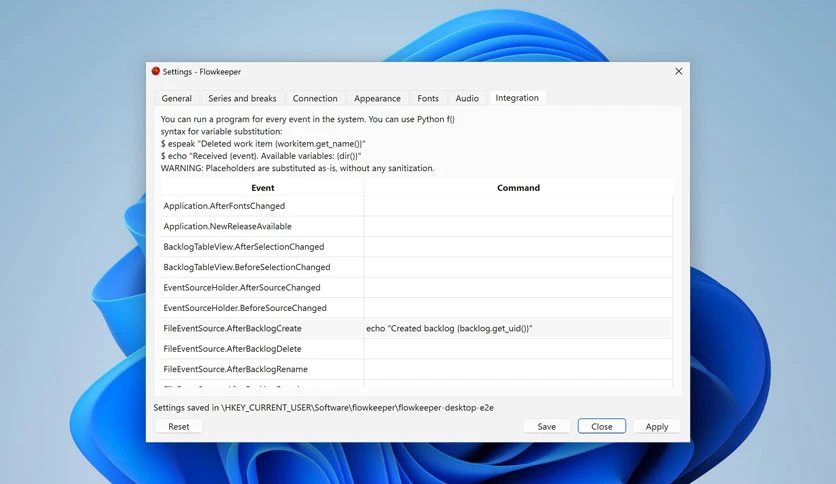Click the Flowkeeper tomato icon in title bar
The width and height of the screenshot is (836, 484).
tap(156, 71)
